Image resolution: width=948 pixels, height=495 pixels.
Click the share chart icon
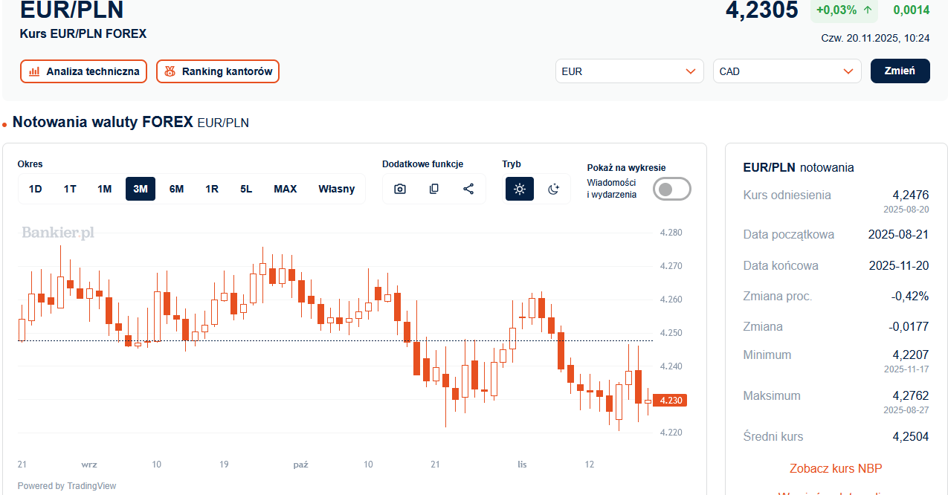[x=469, y=189]
